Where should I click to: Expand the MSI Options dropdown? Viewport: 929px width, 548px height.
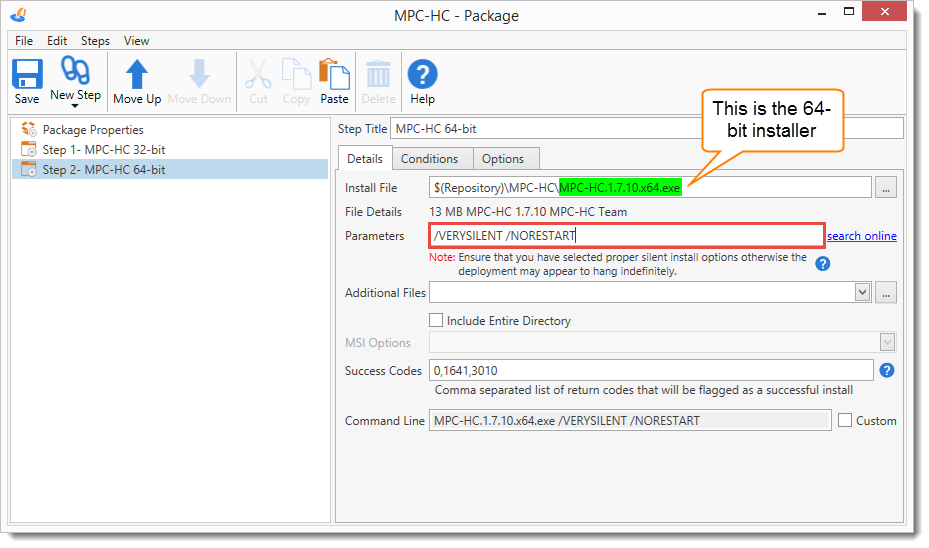coord(887,342)
